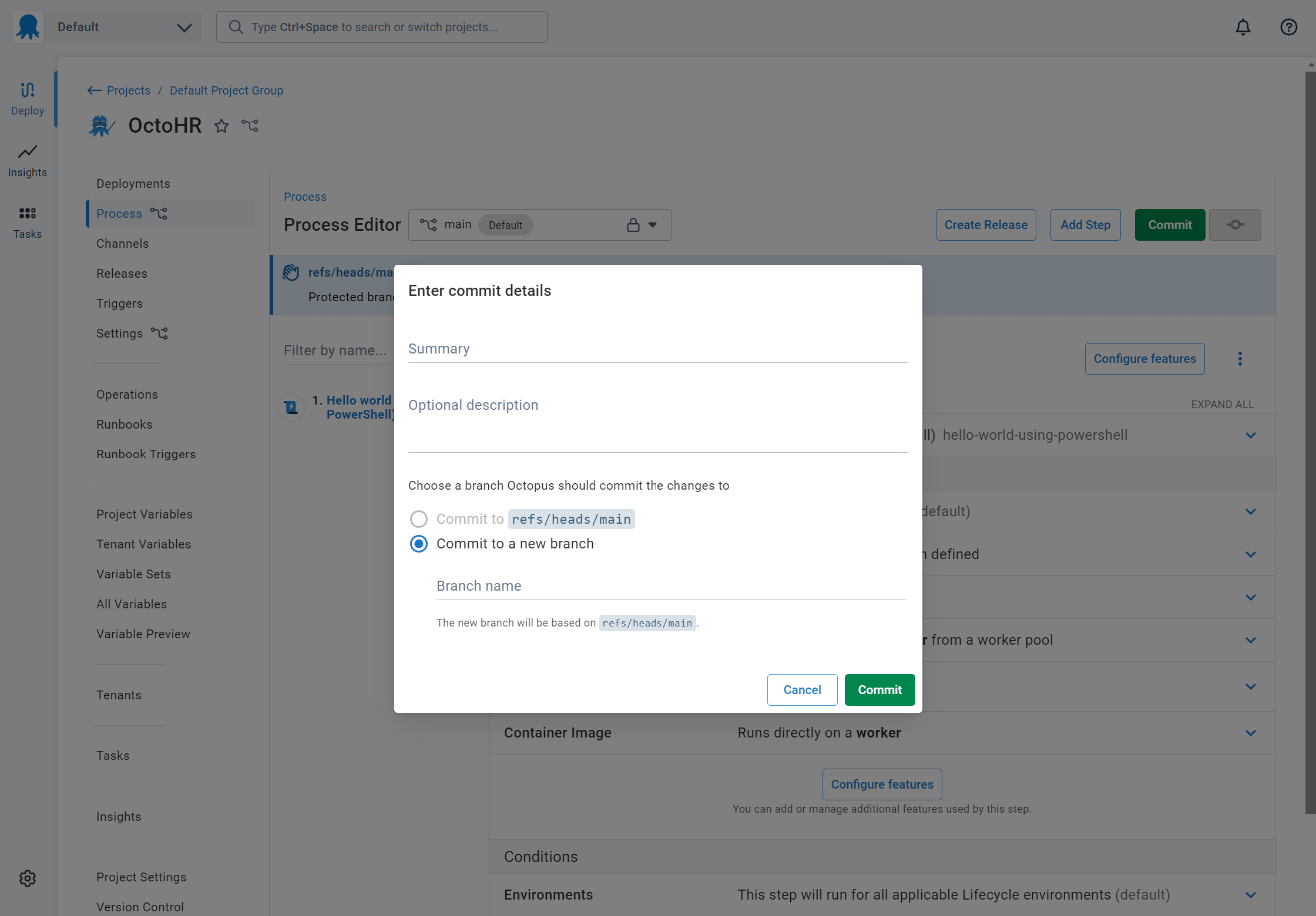This screenshot has width=1316, height=916.
Task: Click the search magnifier icon
Action: 236,27
